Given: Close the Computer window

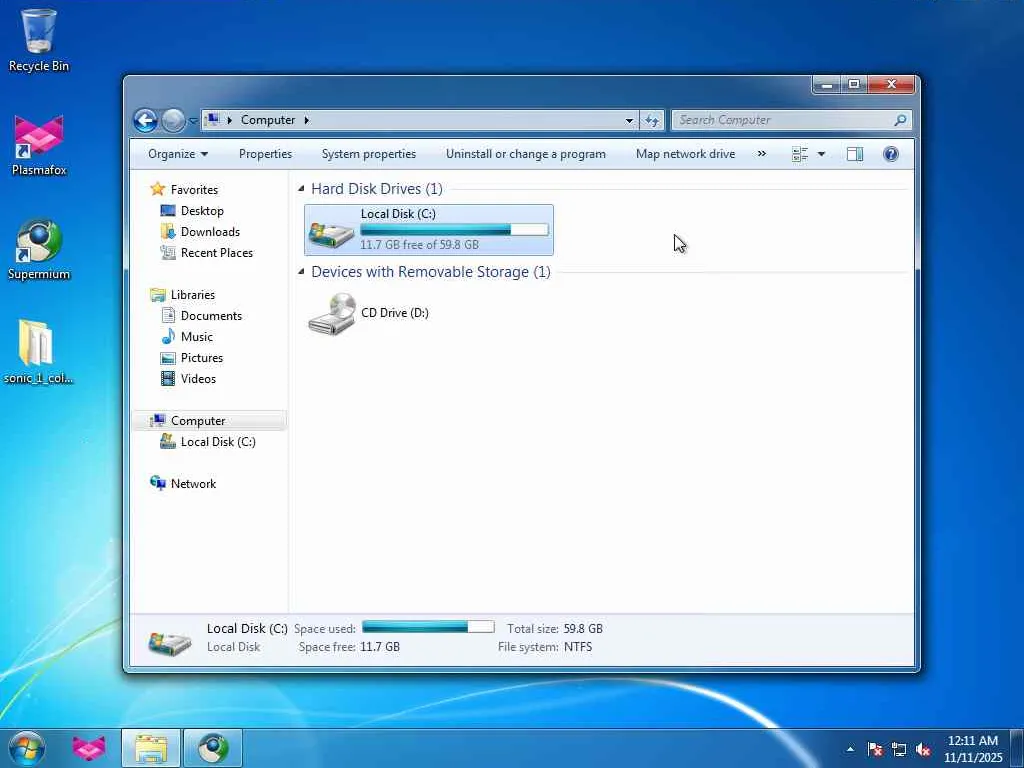Looking at the screenshot, I should (891, 84).
